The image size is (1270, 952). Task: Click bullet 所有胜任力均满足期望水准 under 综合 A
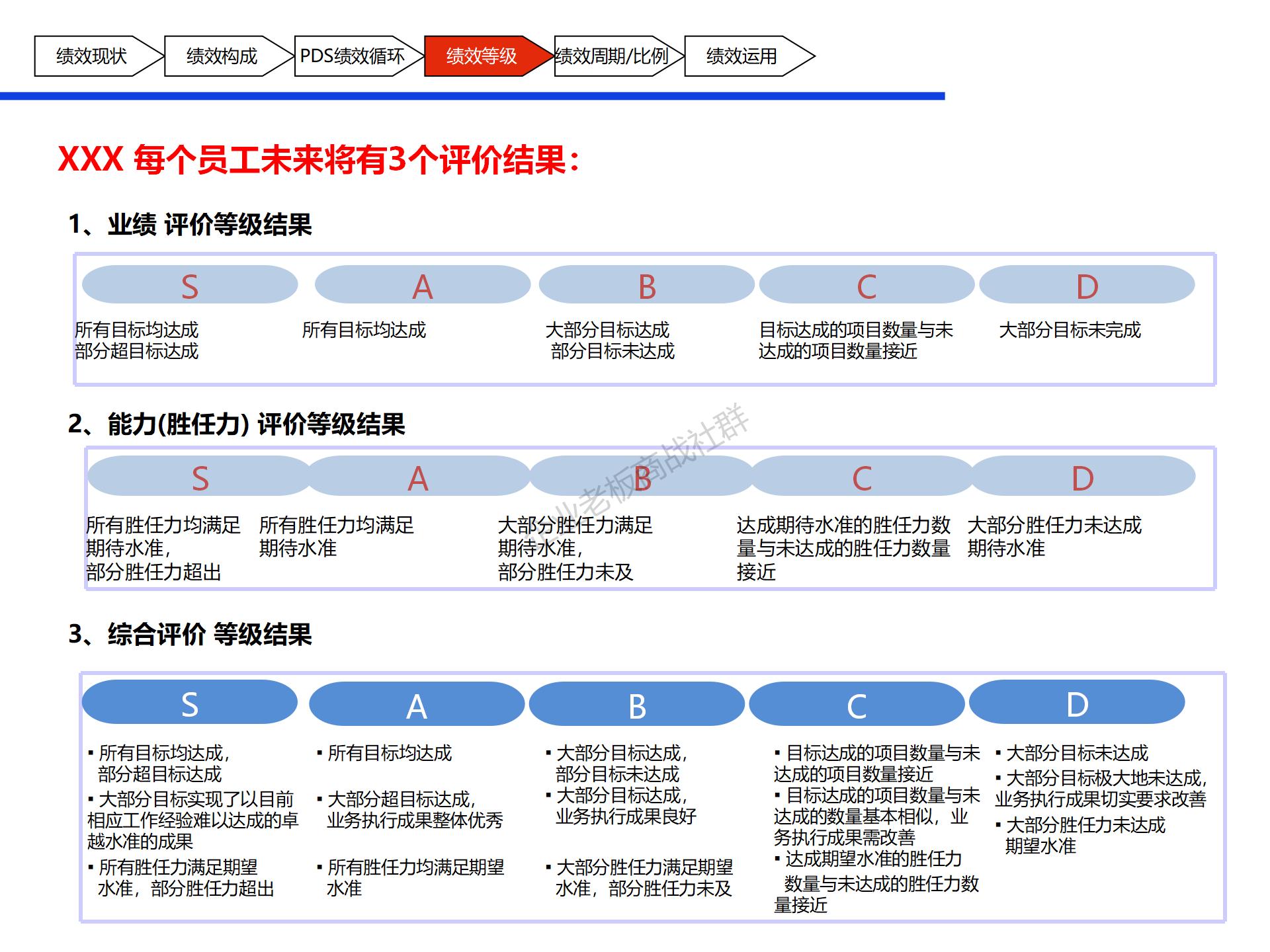click(411, 878)
